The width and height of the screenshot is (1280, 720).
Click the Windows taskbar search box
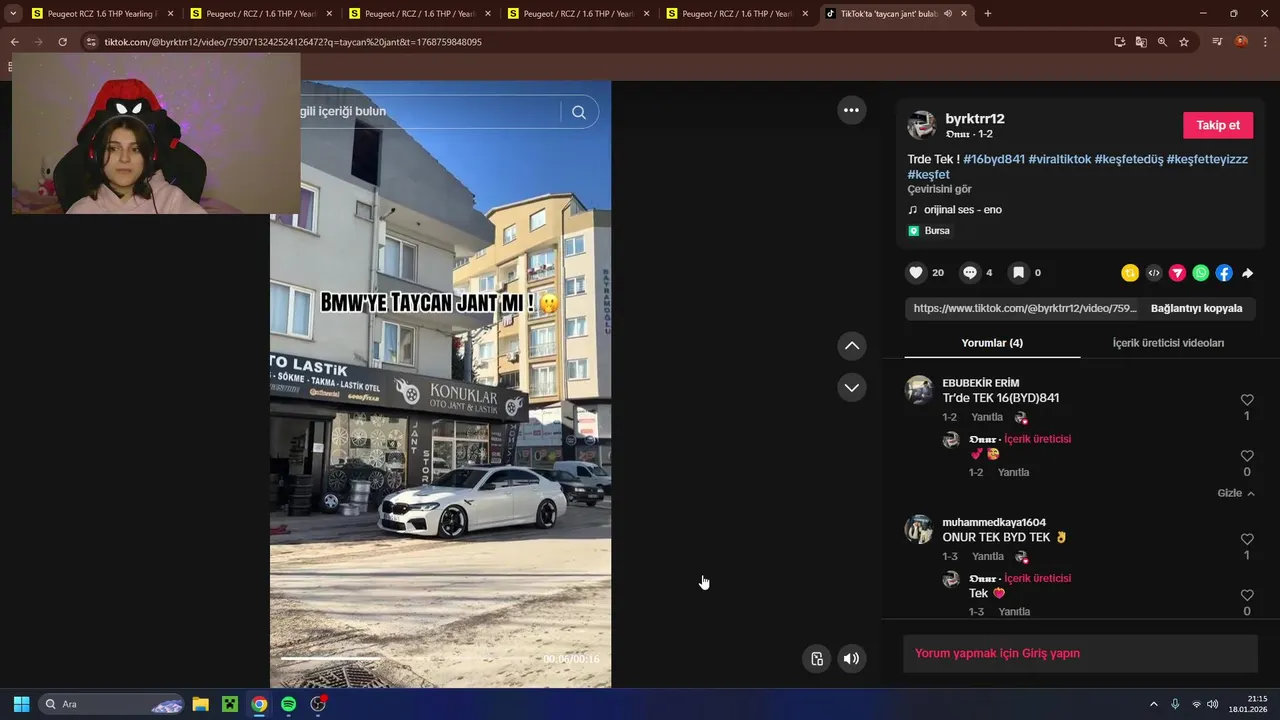coord(112,704)
